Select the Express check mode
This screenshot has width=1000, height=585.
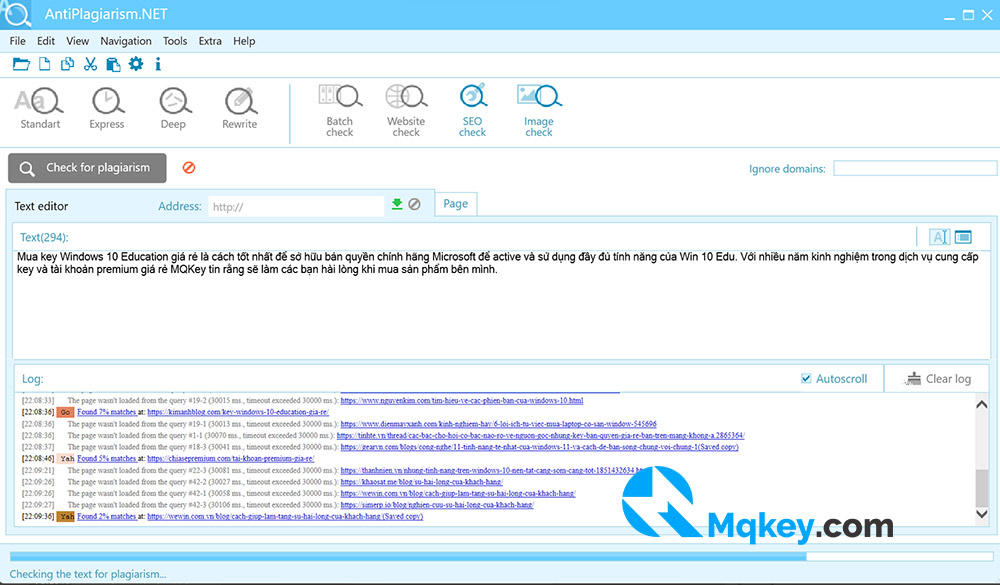pyautogui.click(x=107, y=108)
